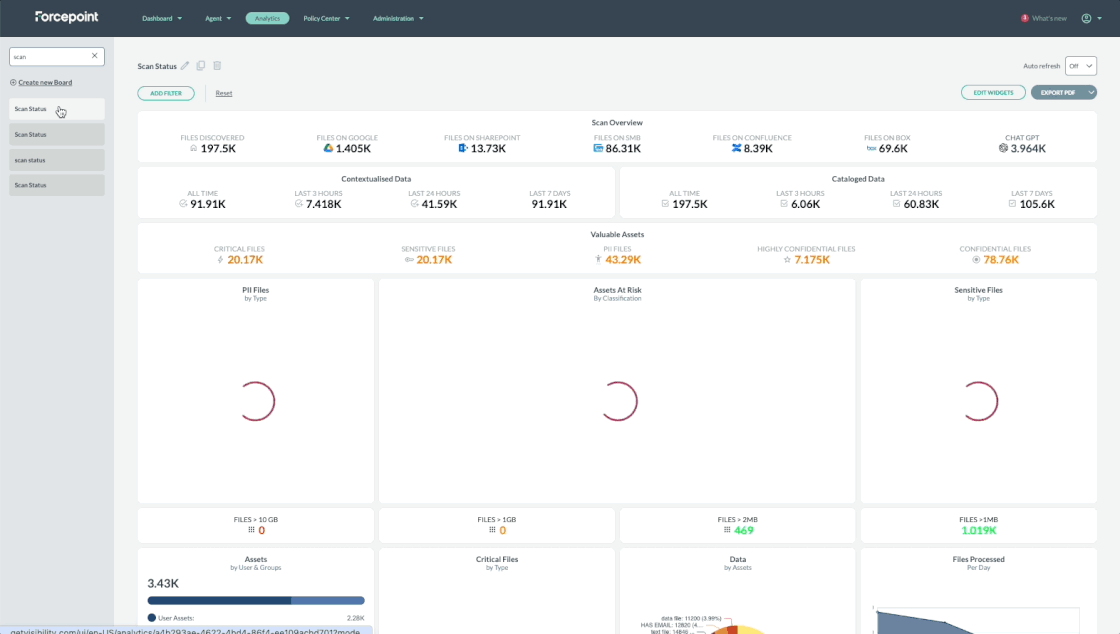Click the Google Drive icon in Scan Overview
This screenshot has height=634, width=1120.
(327, 148)
